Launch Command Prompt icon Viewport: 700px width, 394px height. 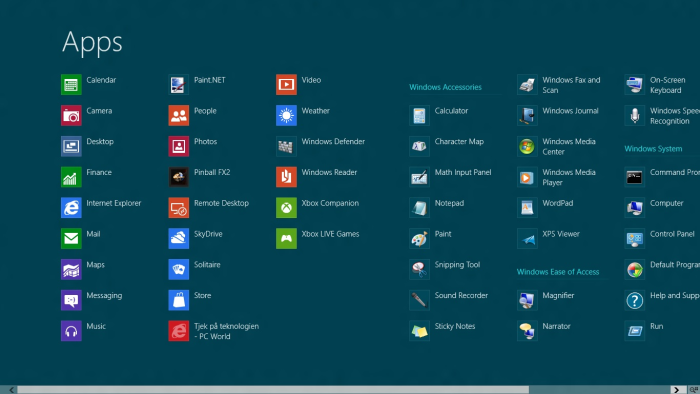634,177
